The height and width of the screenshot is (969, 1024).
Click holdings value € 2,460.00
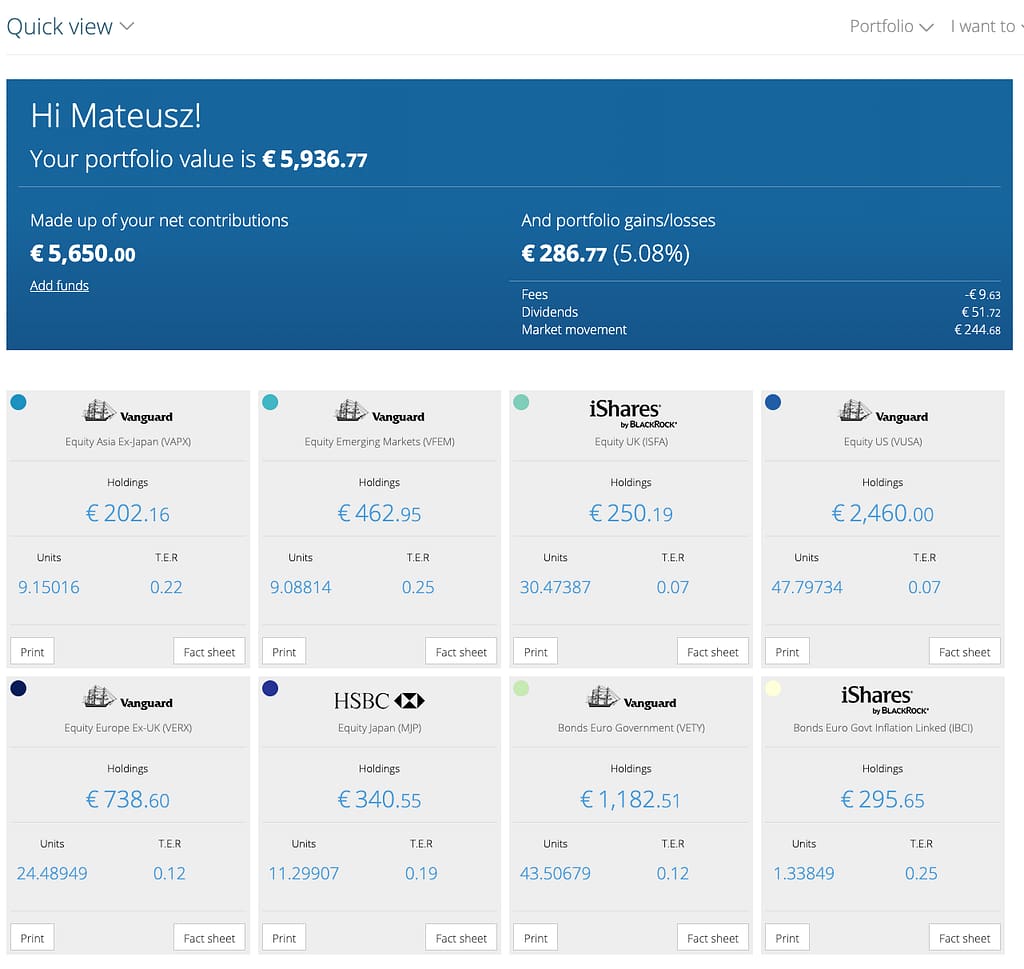pyautogui.click(x=883, y=513)
